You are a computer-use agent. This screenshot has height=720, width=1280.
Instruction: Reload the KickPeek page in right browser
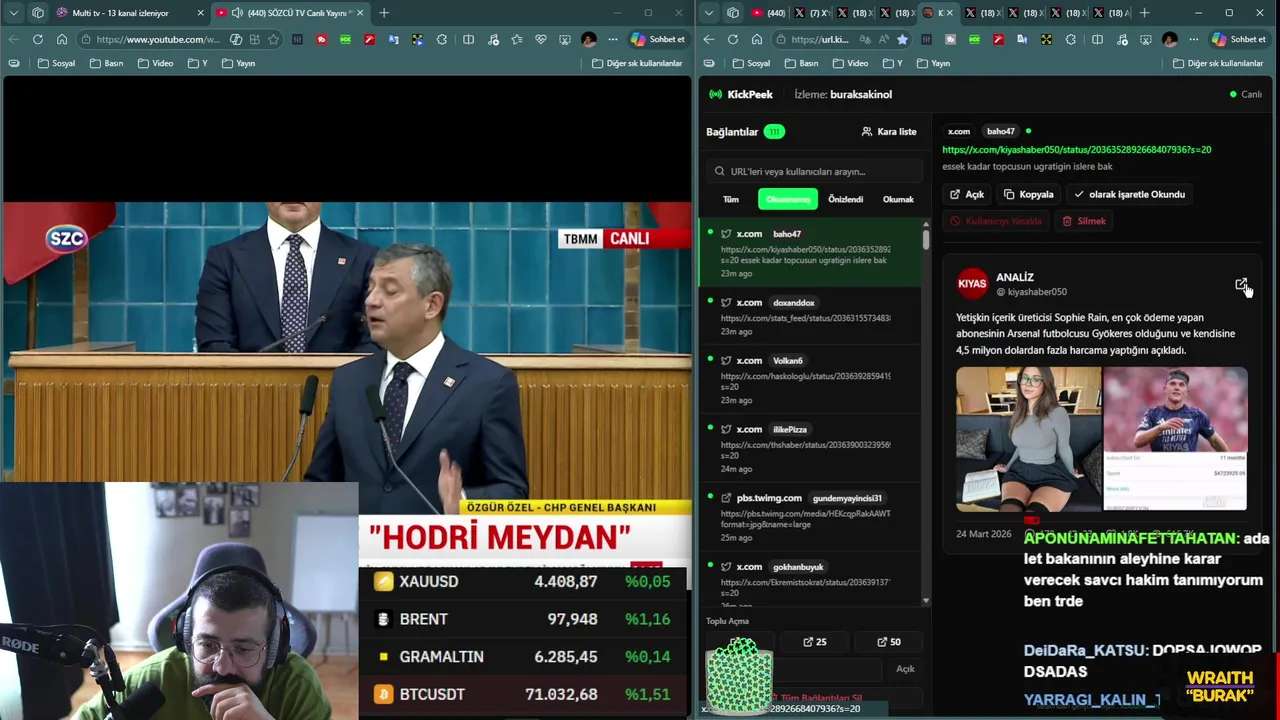pos(733,39)
